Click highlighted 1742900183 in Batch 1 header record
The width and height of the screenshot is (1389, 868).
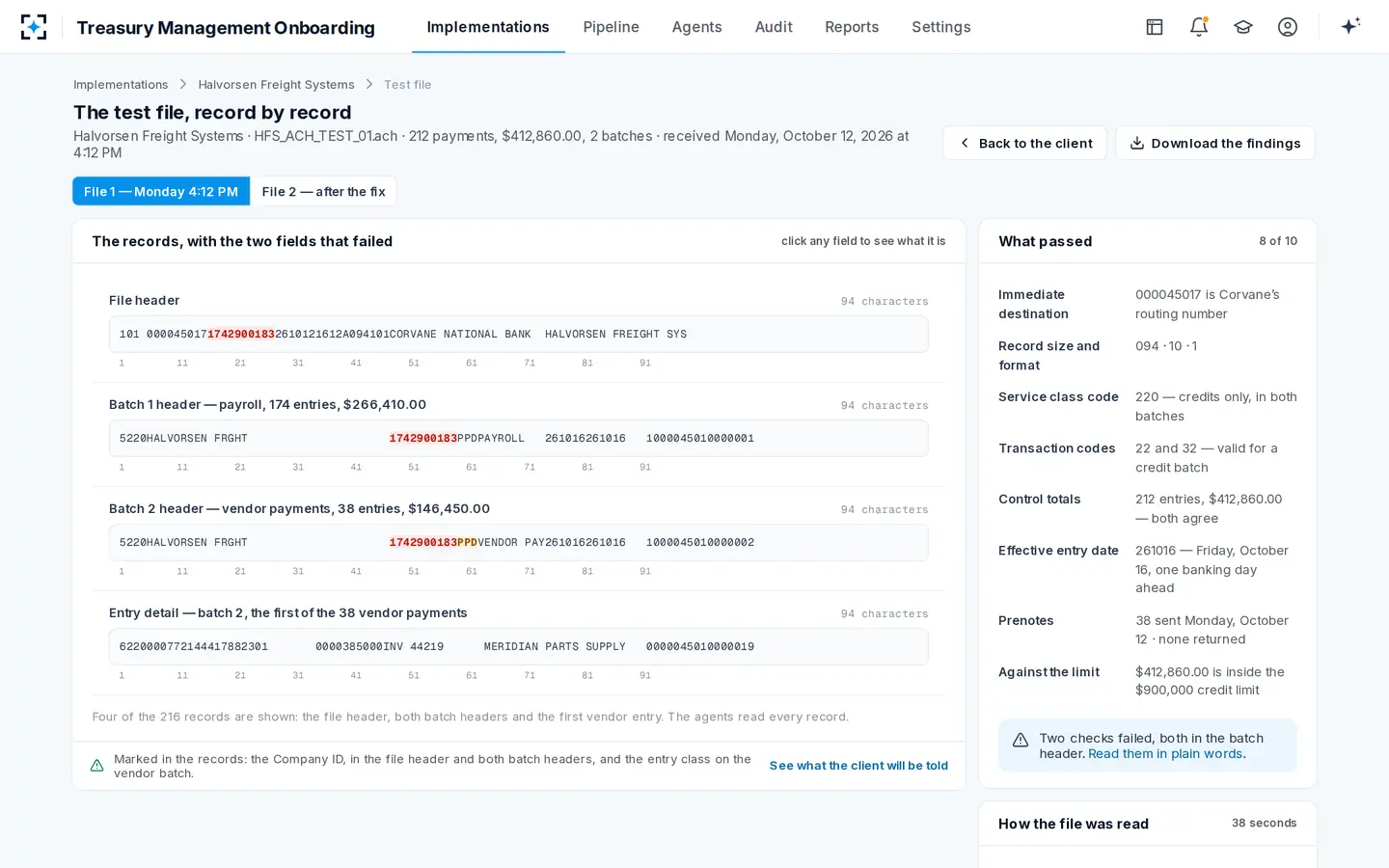click(x=423, y=439)
